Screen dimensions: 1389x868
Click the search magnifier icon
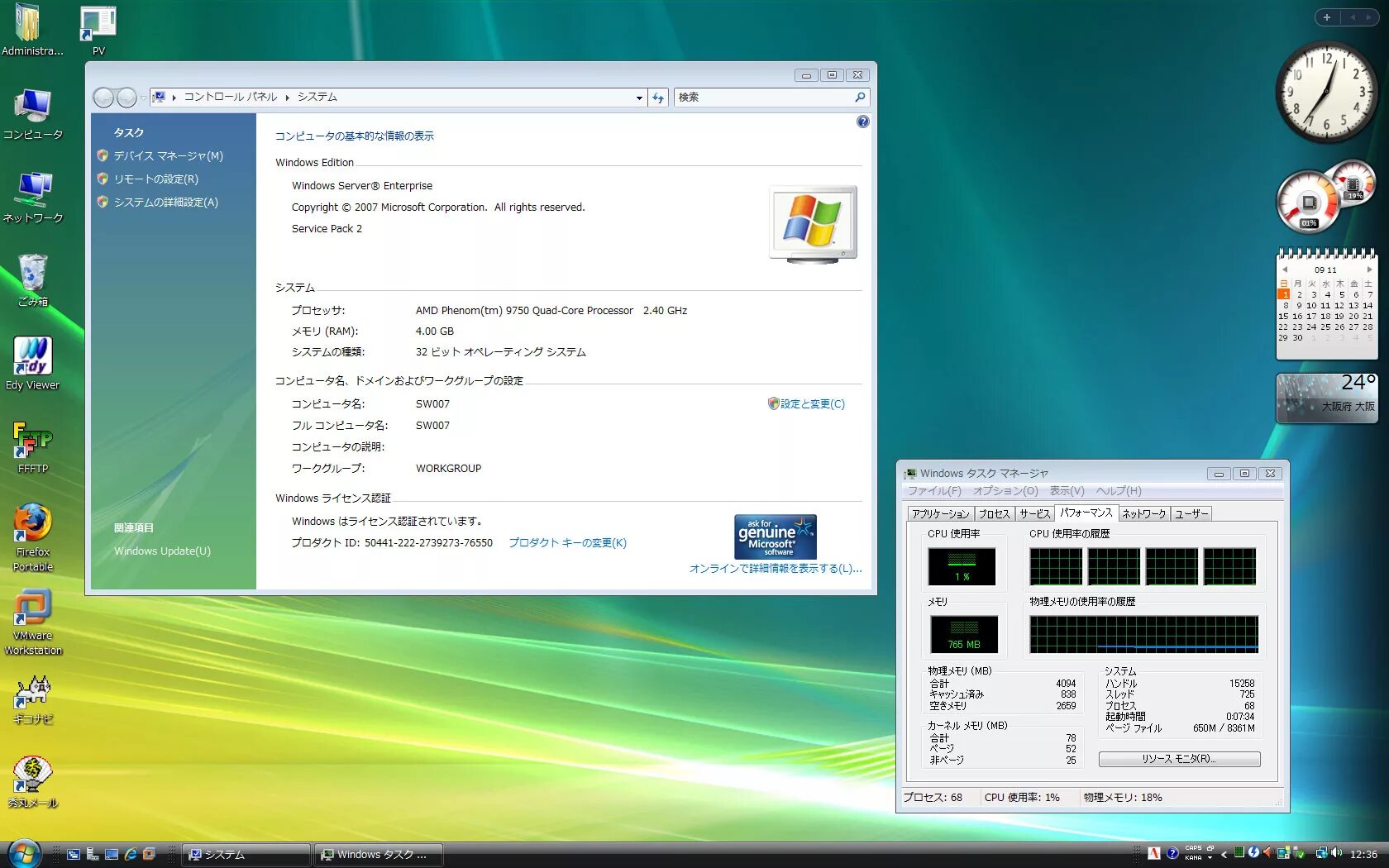861,98
